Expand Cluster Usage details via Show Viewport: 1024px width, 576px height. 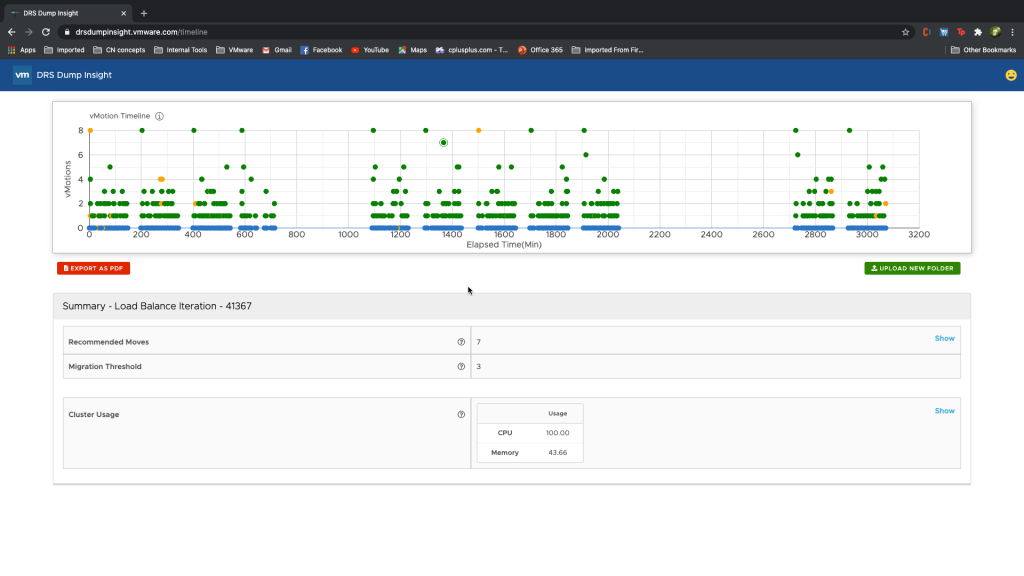tap(944, 411)
